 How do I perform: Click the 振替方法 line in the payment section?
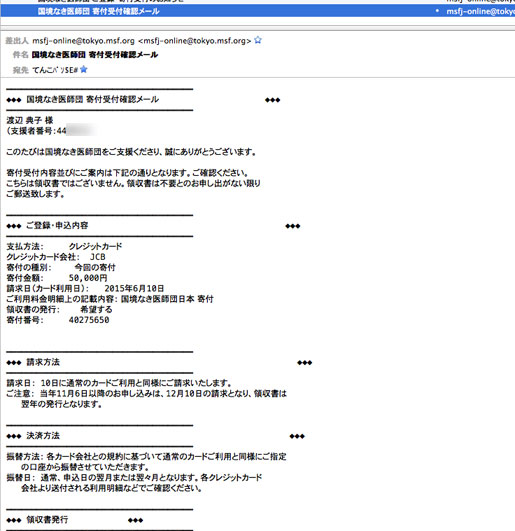point(146,457)
